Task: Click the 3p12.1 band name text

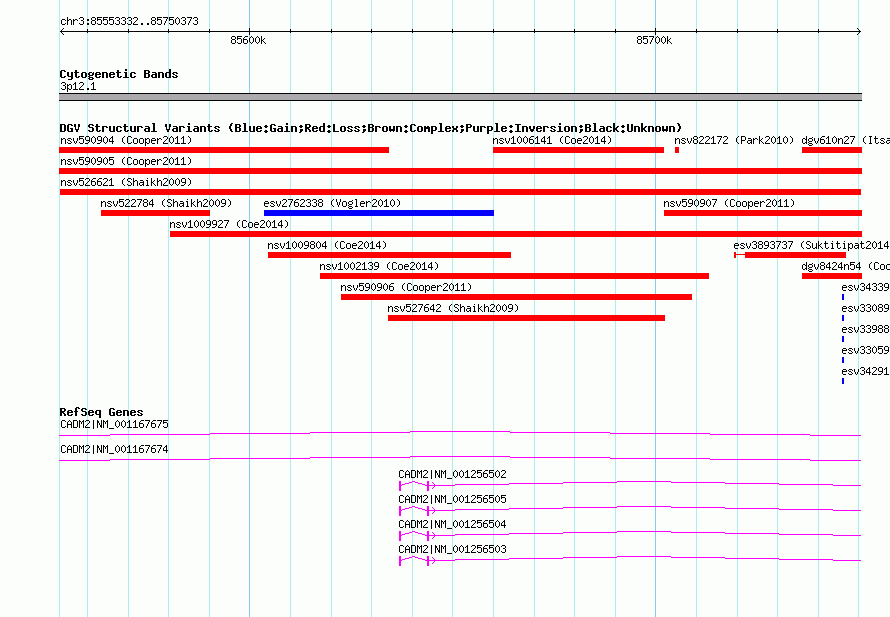Action: (x=78, y=86)
